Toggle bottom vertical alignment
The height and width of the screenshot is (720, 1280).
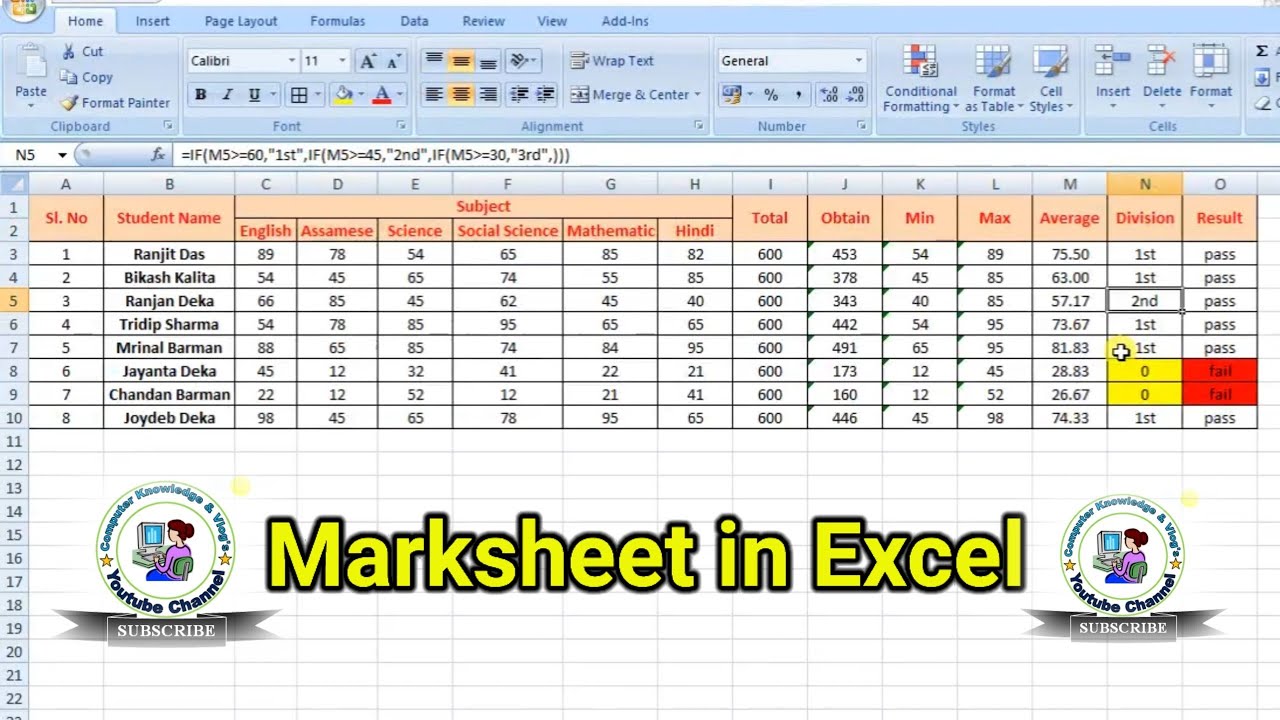point(488,61)
